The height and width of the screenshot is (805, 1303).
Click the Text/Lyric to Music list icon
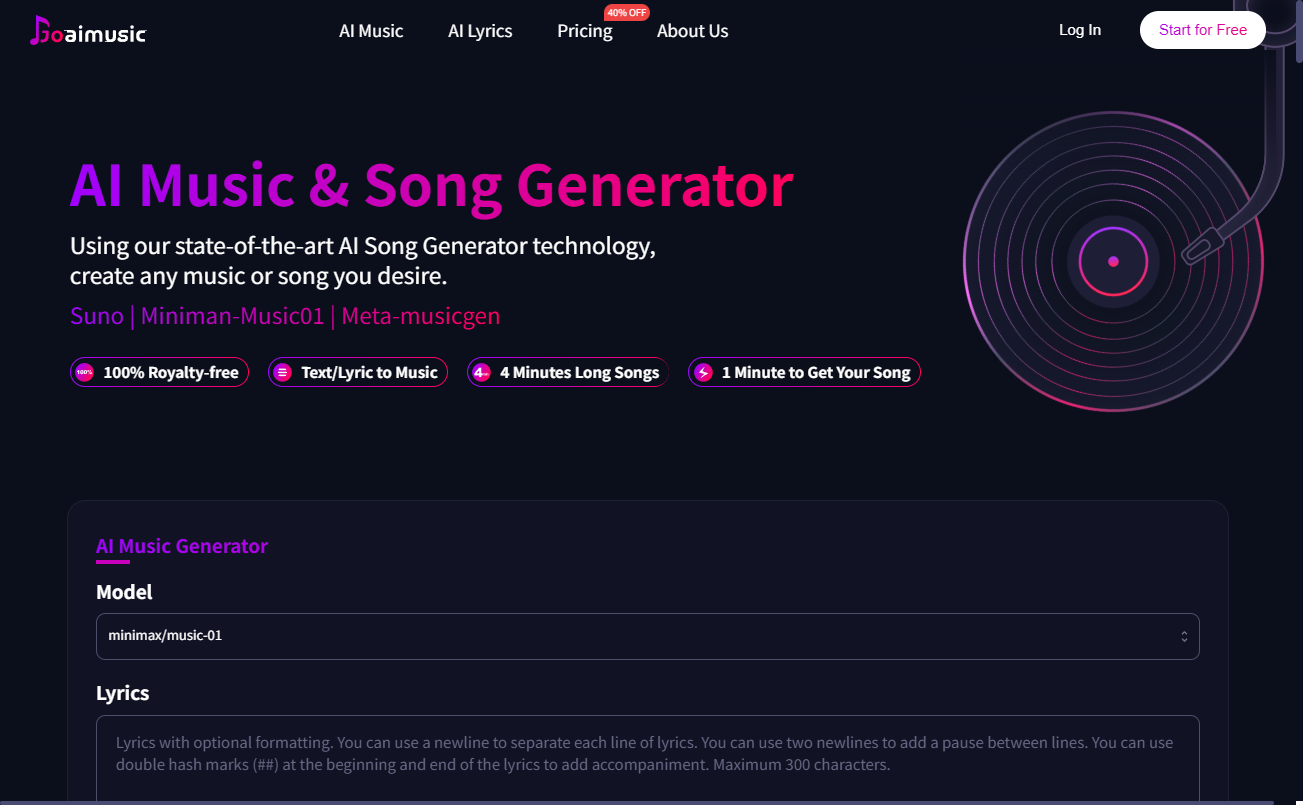(283, 372)
